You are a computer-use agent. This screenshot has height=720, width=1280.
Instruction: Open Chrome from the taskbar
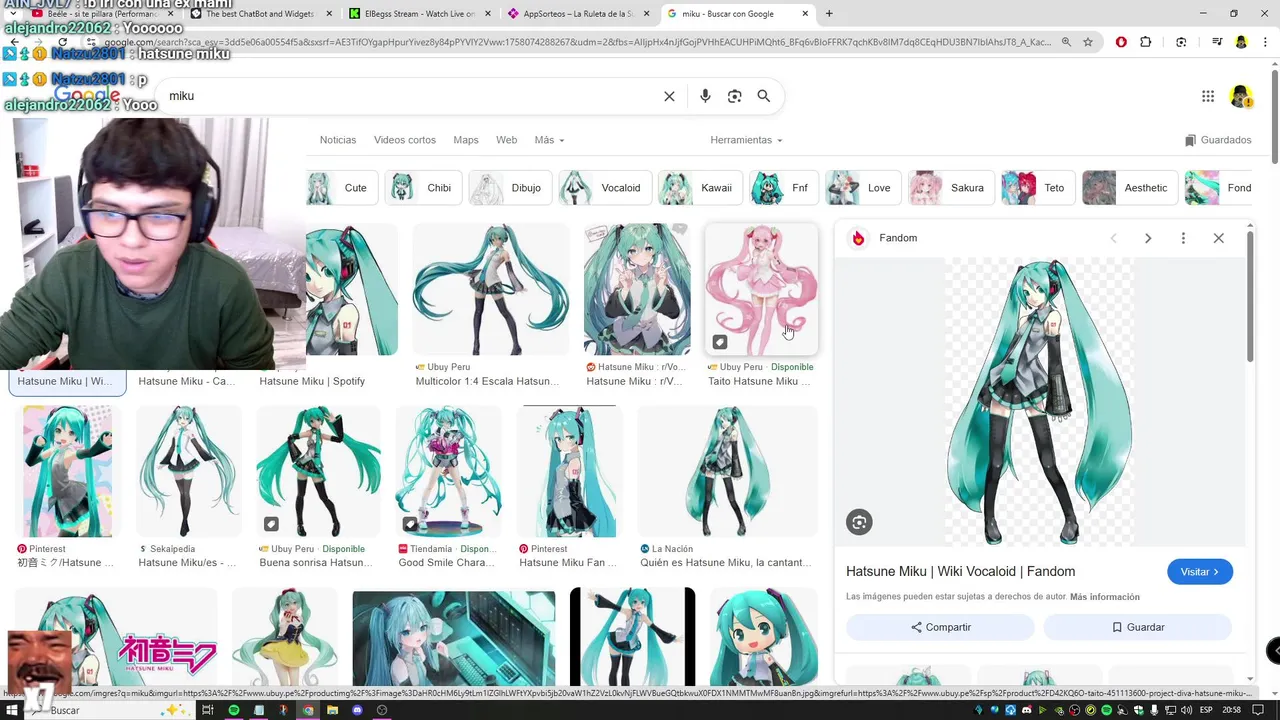[x=308, y=710]
